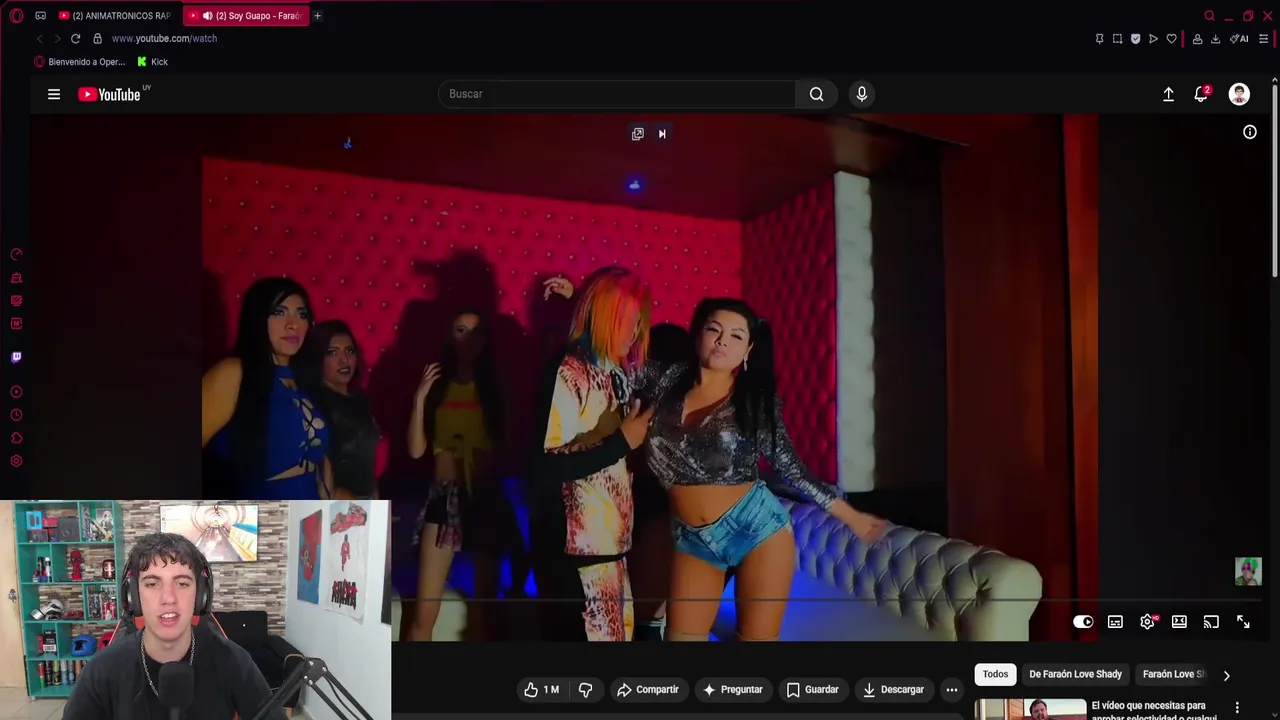Toggle subtitles in the video player
The image size is (1280, 720).
point(1115,622)
